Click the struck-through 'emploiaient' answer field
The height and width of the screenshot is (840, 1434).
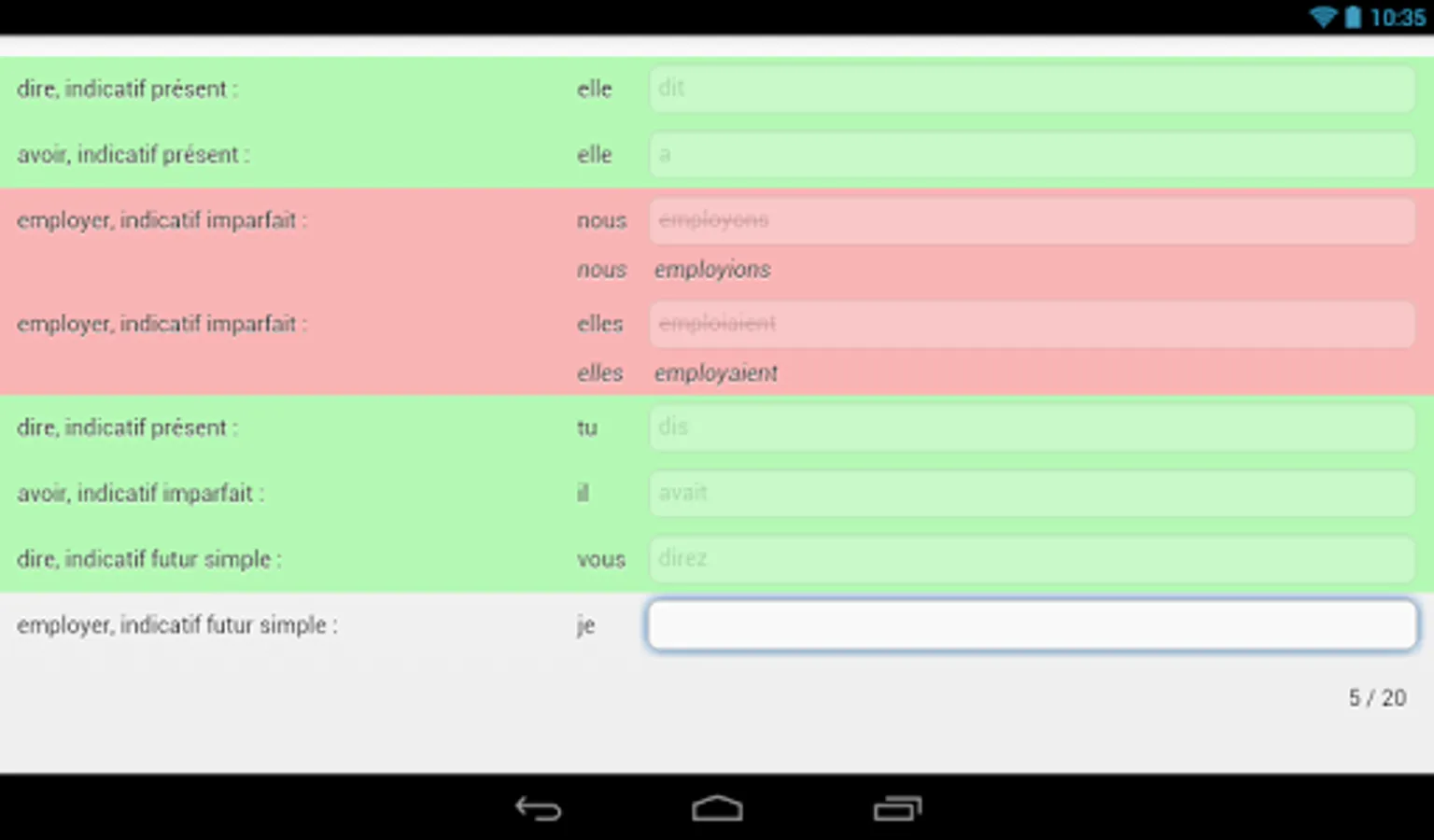(x=1032, y=324)
